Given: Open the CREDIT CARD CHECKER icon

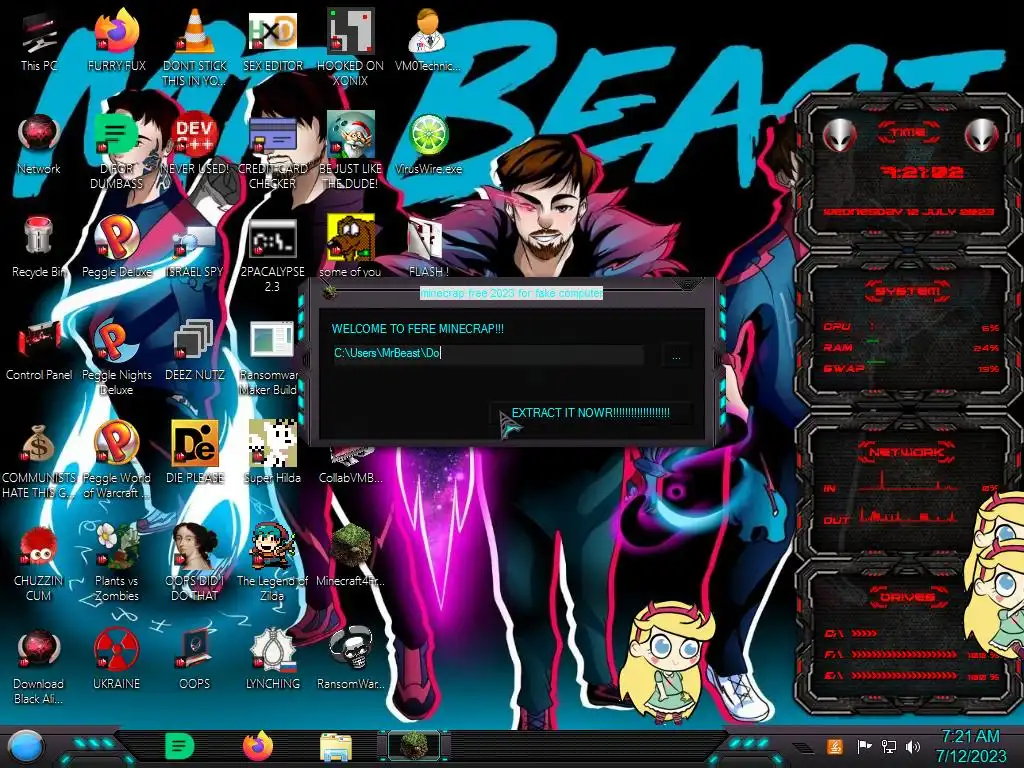Looking at the screenshot, I should point(272,152).
